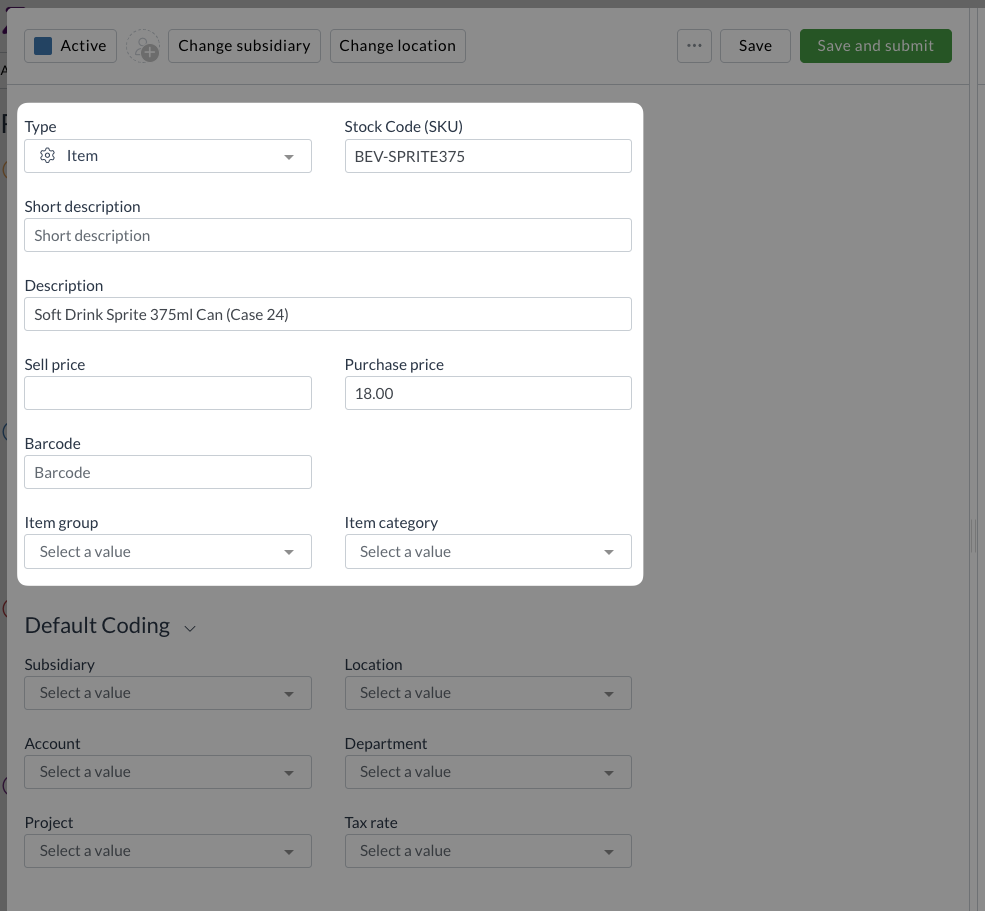This screenshot has width=985, height=911.
Task: Click the add assignee person icon
Action: (143, 46)
